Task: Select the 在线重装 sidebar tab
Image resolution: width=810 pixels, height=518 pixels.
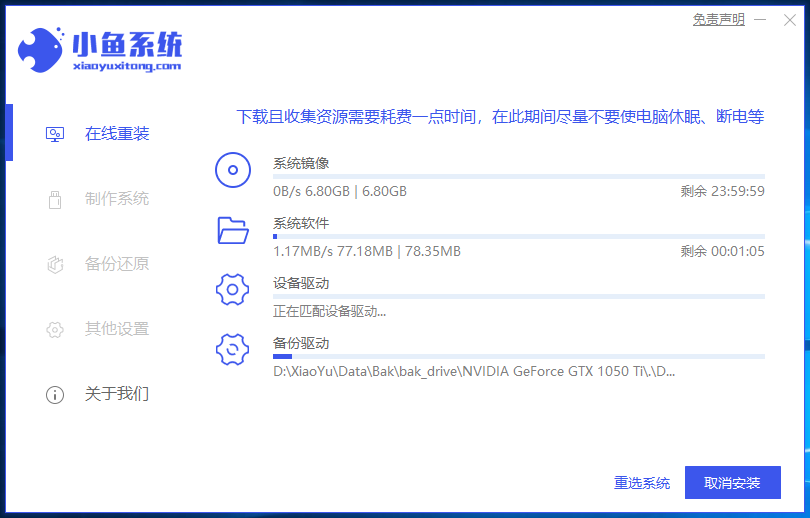Action: coord(116,134)
